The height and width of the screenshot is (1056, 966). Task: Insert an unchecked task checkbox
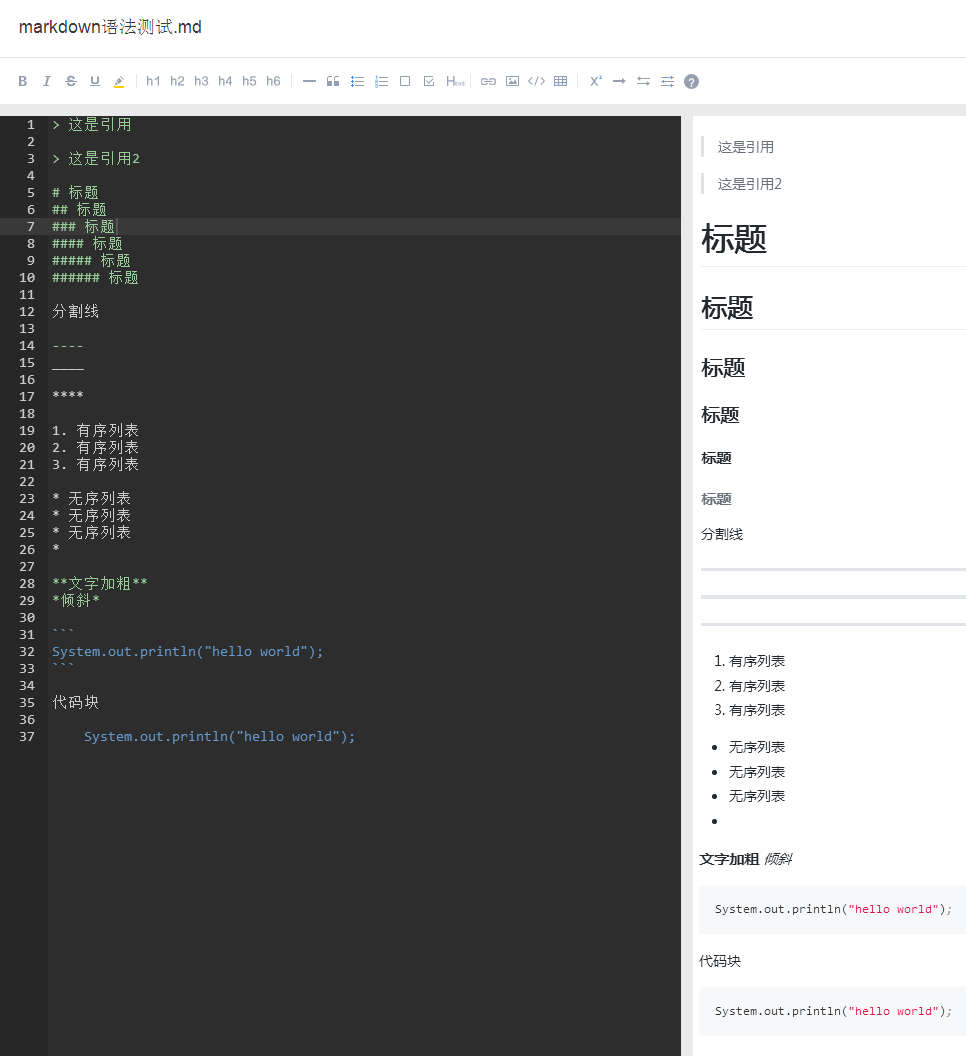pyautogui.click(x=405, y=81)
